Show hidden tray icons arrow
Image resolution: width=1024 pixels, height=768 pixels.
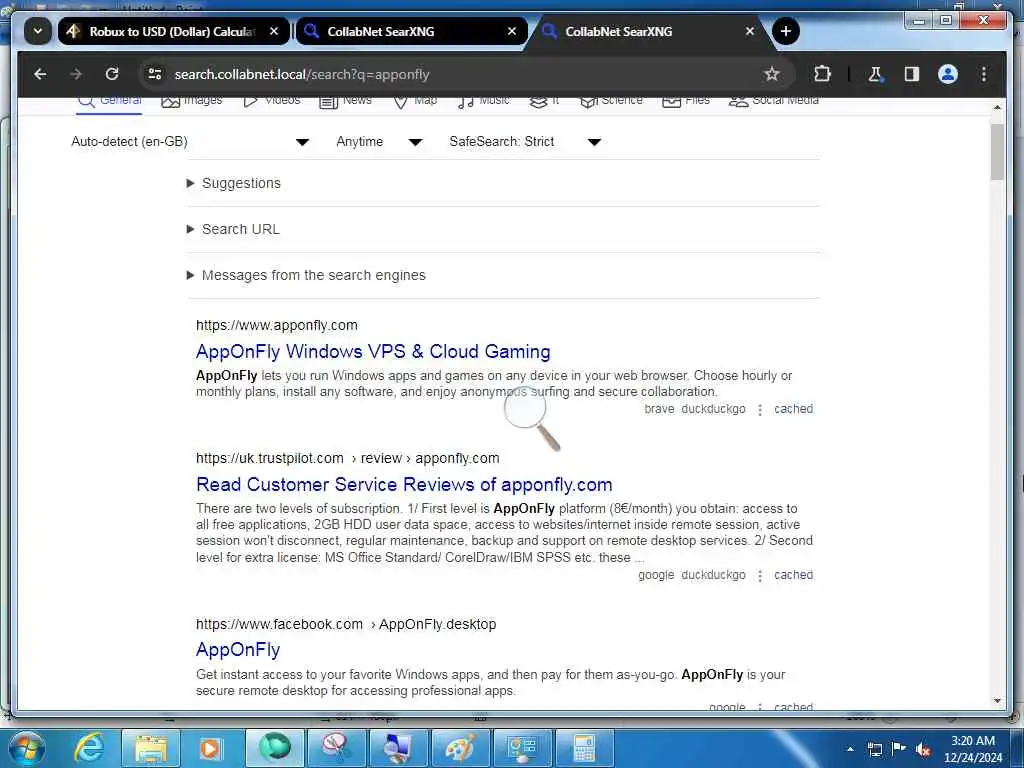(x=850, y=749)
